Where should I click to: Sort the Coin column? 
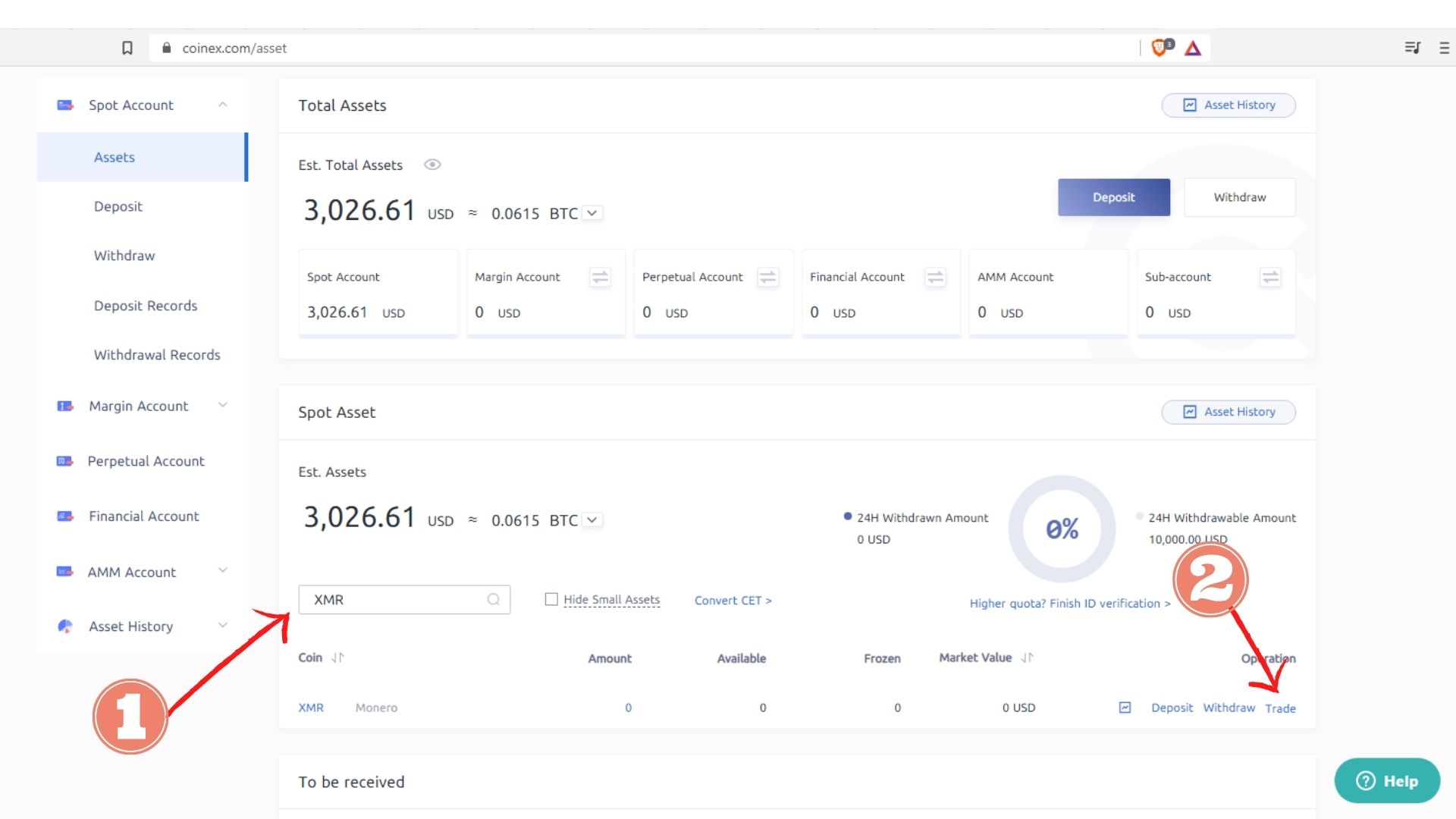click(x=337, y=657)
